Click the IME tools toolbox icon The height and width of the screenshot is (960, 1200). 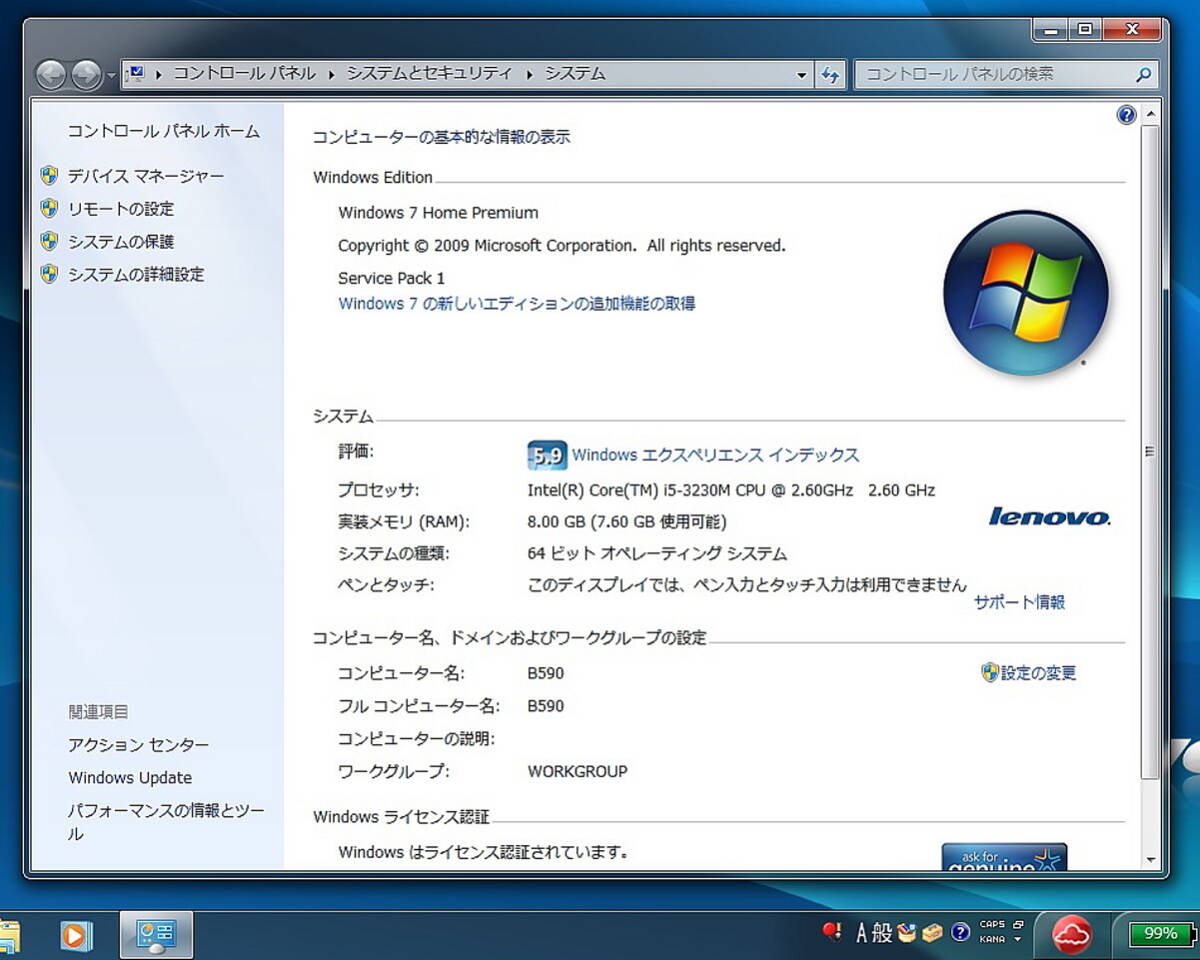932,933
